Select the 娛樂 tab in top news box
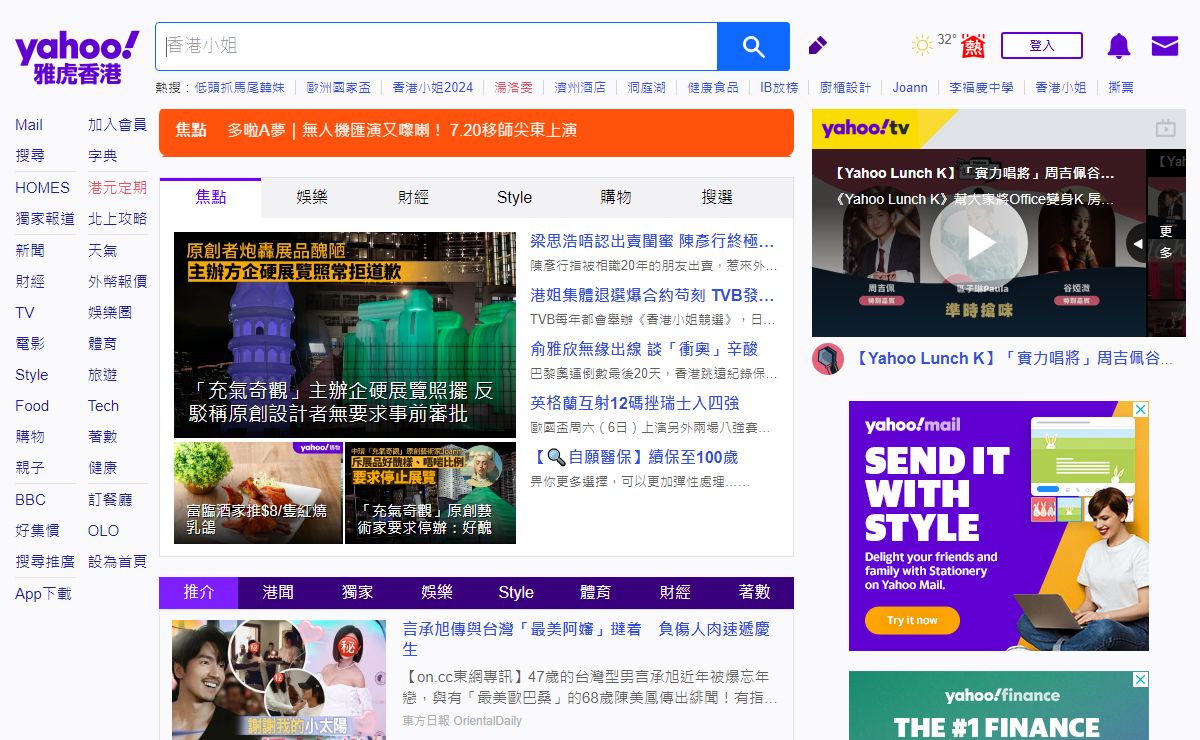This screenshot has width=1200, height=740. (312, 198)
